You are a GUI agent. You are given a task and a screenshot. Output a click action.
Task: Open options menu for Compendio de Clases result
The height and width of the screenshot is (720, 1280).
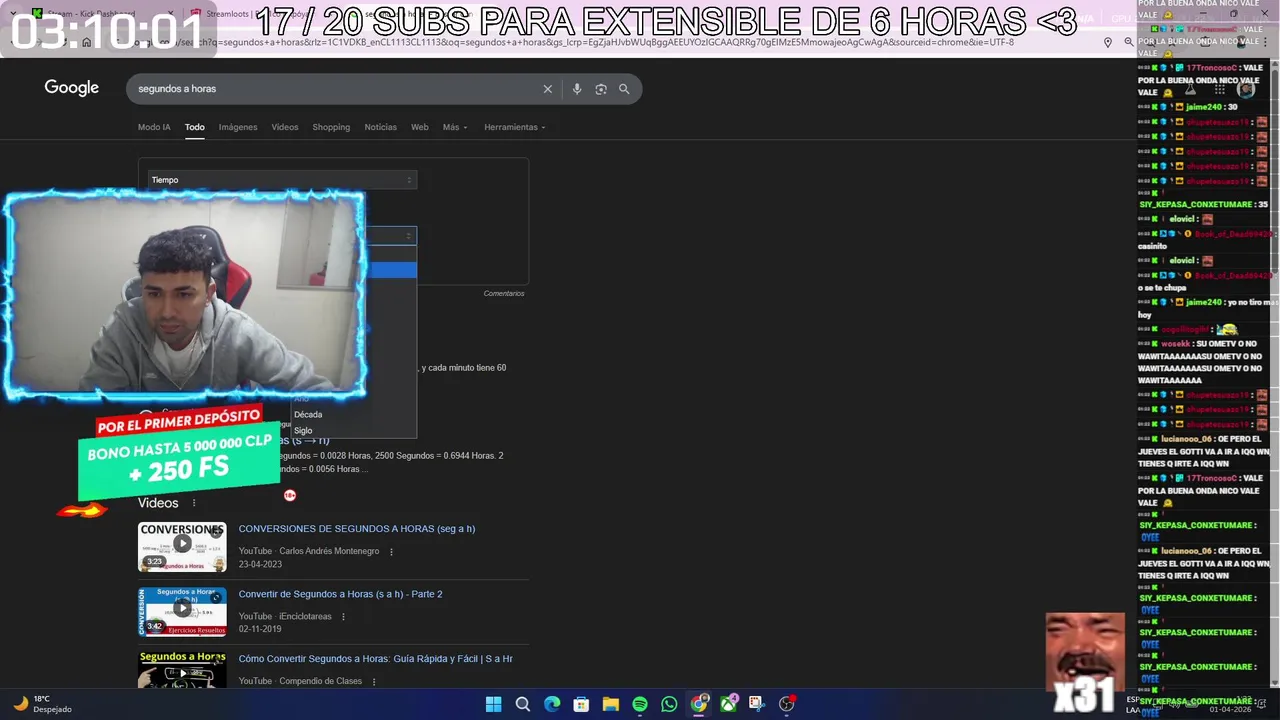click(x=374, y=682)
